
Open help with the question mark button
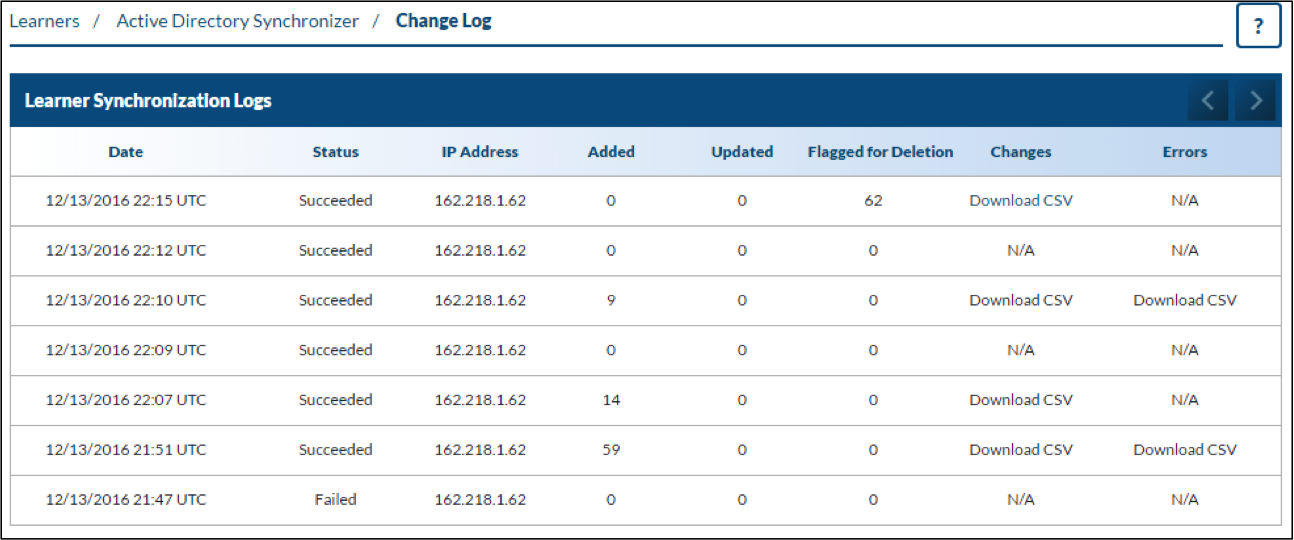(1258, 26)
